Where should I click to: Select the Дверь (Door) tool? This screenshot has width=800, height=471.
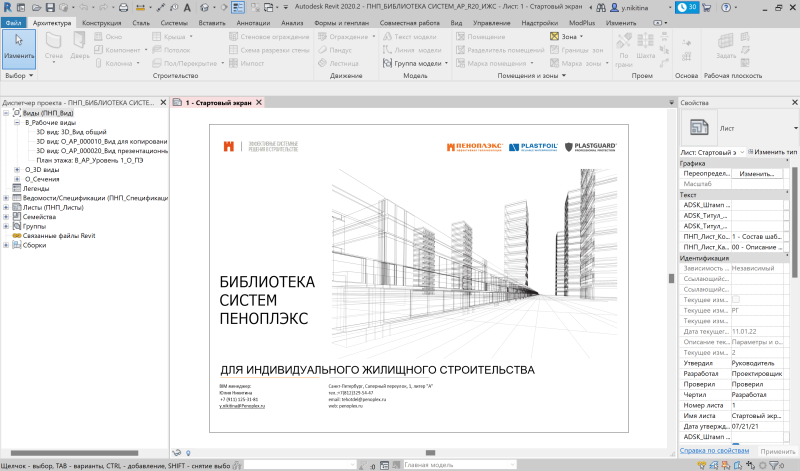pyautogui.click(x=80, y=47)
